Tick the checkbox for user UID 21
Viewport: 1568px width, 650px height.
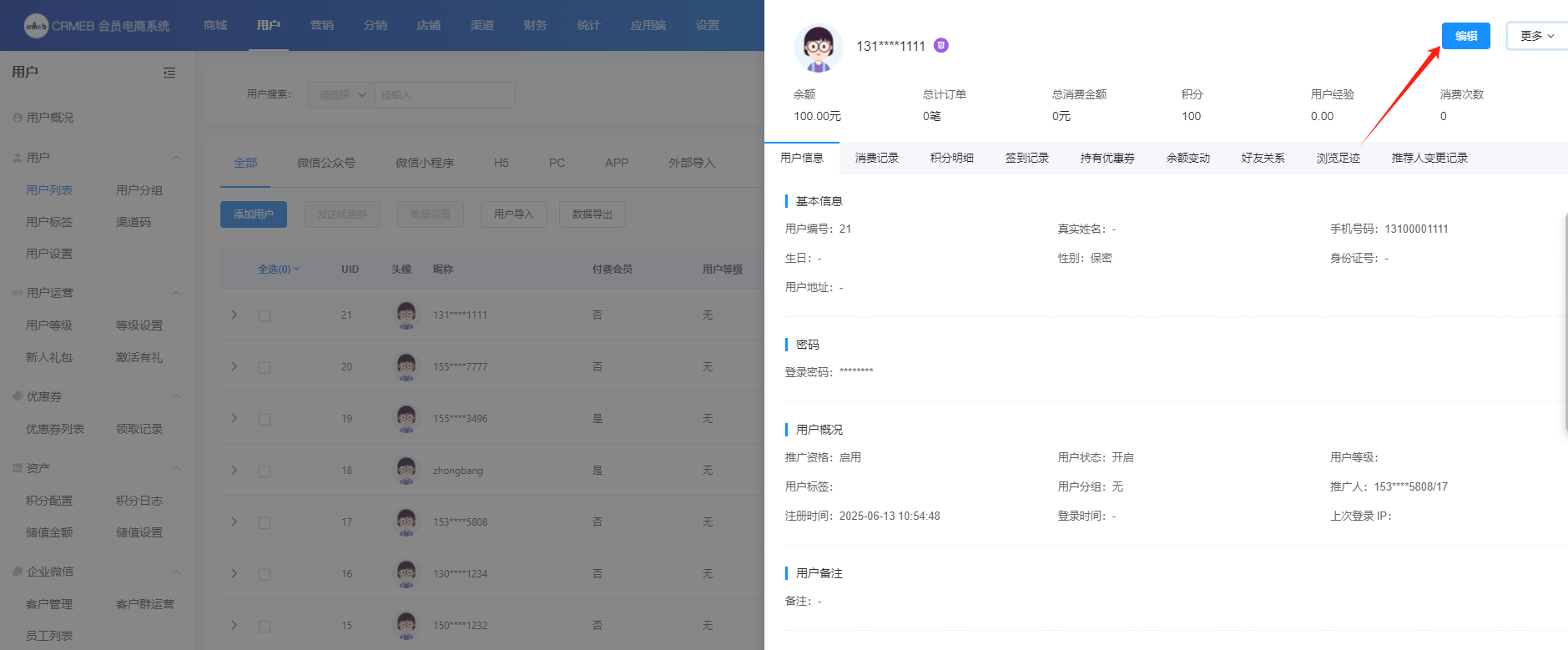(265, 316)
